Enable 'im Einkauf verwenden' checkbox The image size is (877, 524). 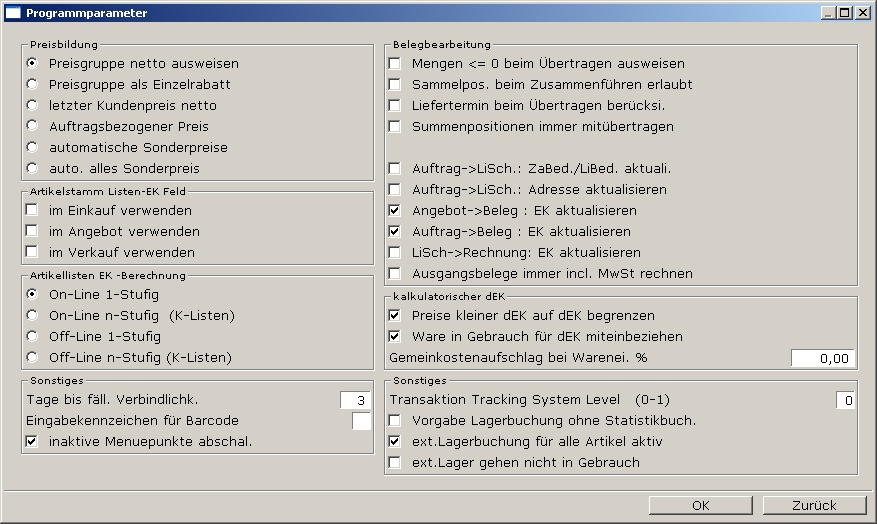click(33, 210)
